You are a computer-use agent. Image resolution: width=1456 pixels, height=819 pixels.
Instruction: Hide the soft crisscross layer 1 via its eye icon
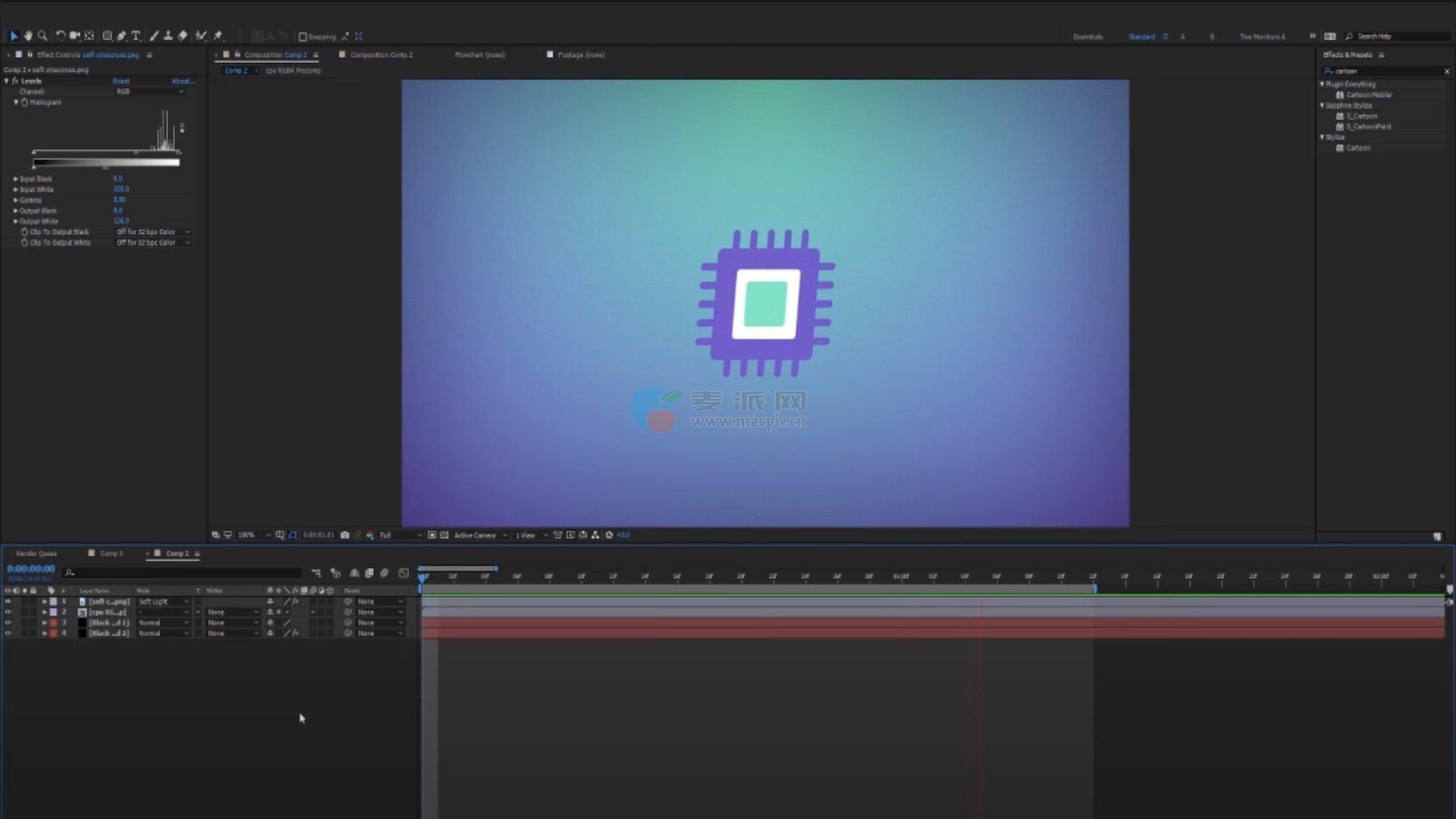[x=8, y=601]
